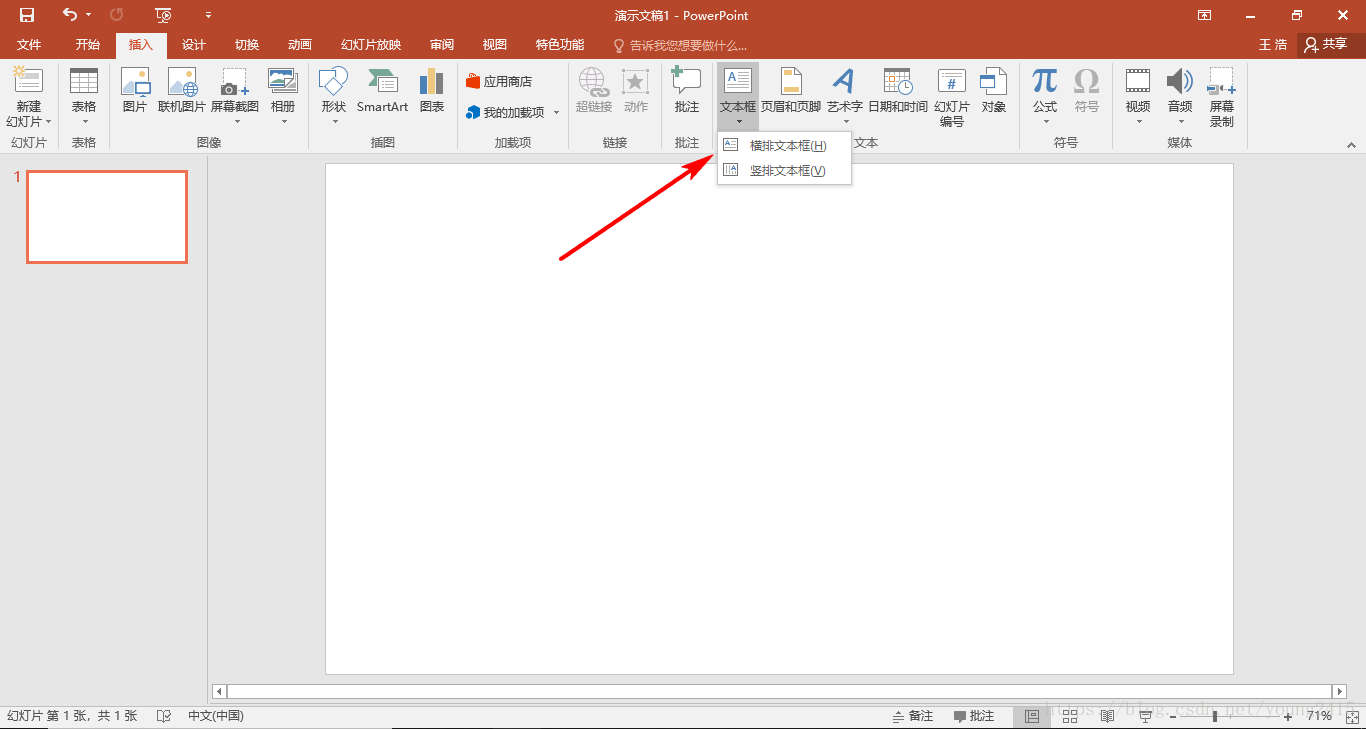Click the spell check icon in status bar
Screen dimensions: 1366x729
pyautogui.click(x=164, y=716)
